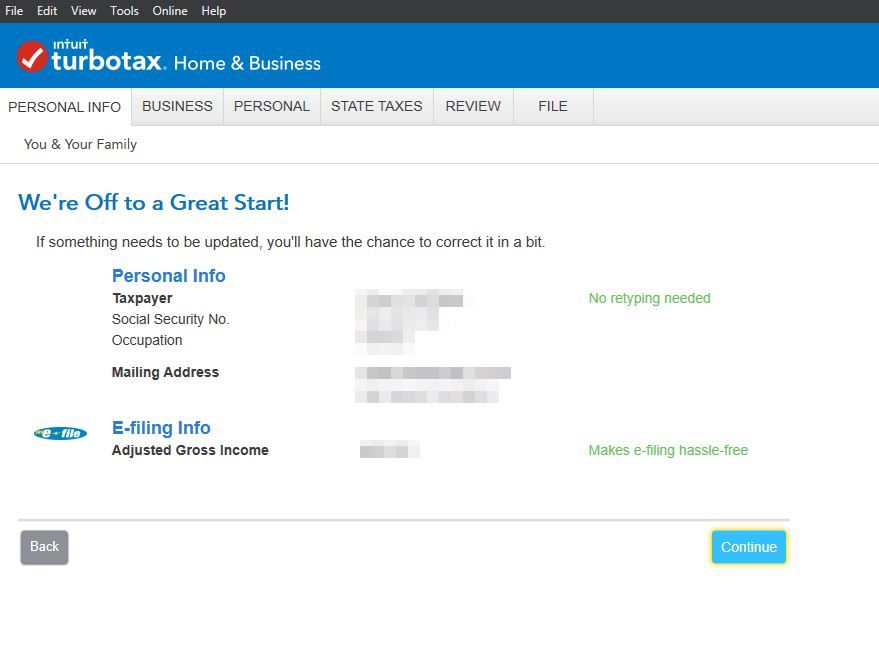Switch to the BUSINESS tab

[177, 107]
